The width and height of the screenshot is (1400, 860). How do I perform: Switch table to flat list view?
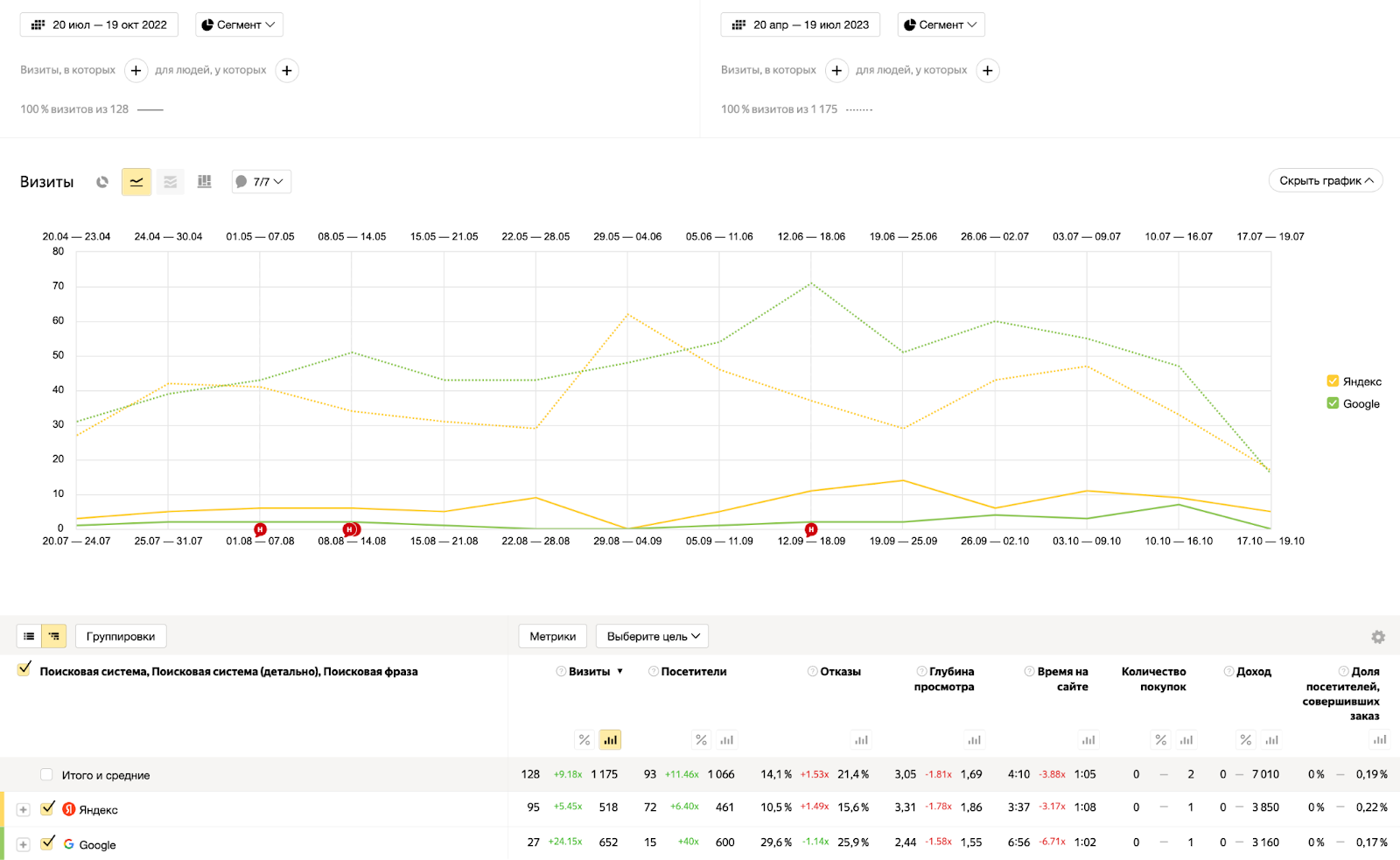click(x=29, y=636)
